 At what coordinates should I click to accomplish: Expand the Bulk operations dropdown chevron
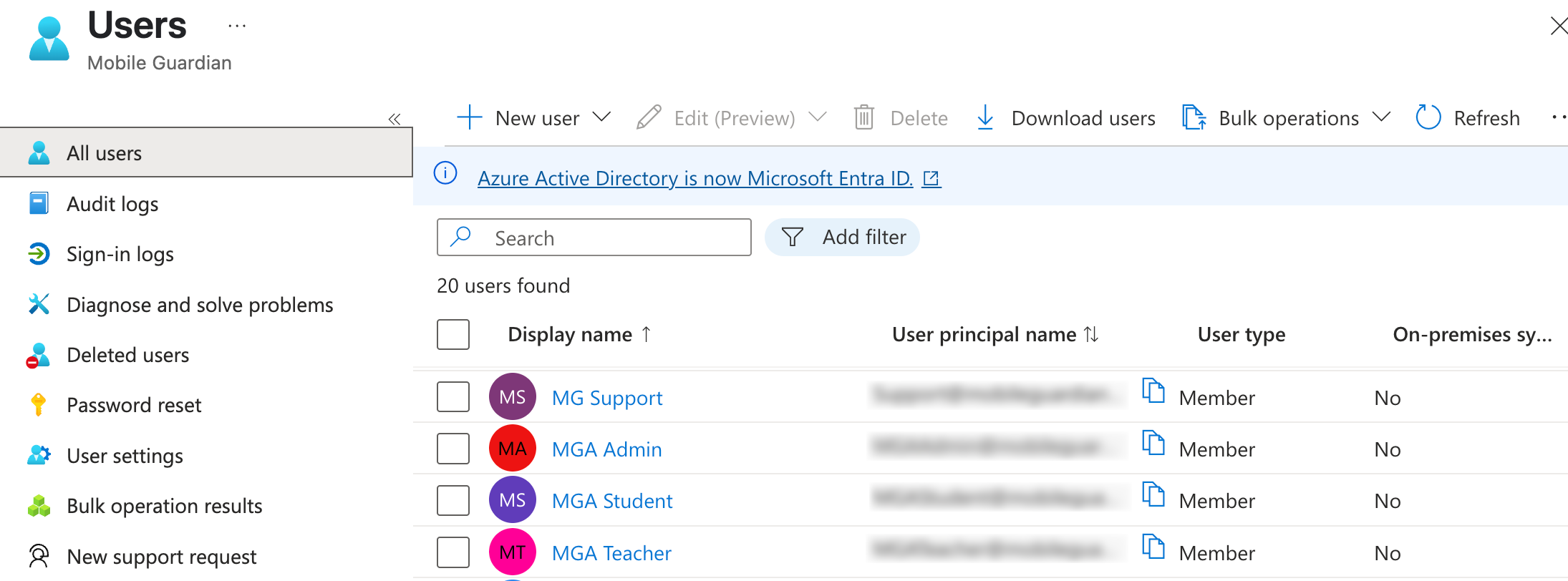pos(1382,117)
